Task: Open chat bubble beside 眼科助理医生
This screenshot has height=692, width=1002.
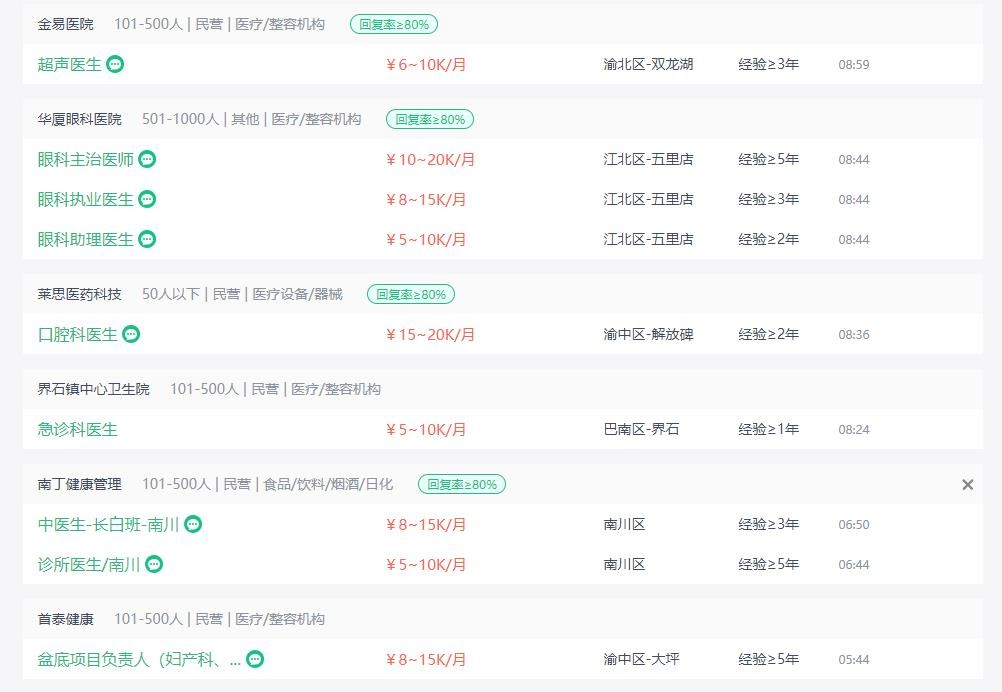Action: 147,240
